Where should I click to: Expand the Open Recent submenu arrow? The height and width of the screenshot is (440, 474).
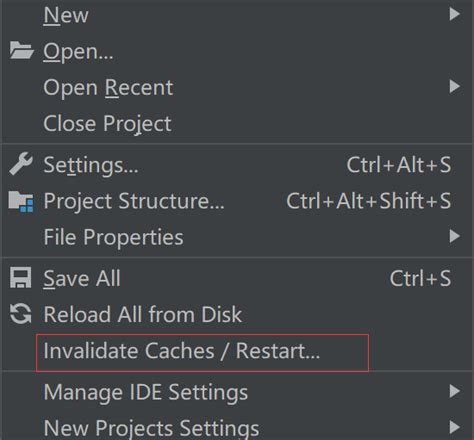(455, 87)
